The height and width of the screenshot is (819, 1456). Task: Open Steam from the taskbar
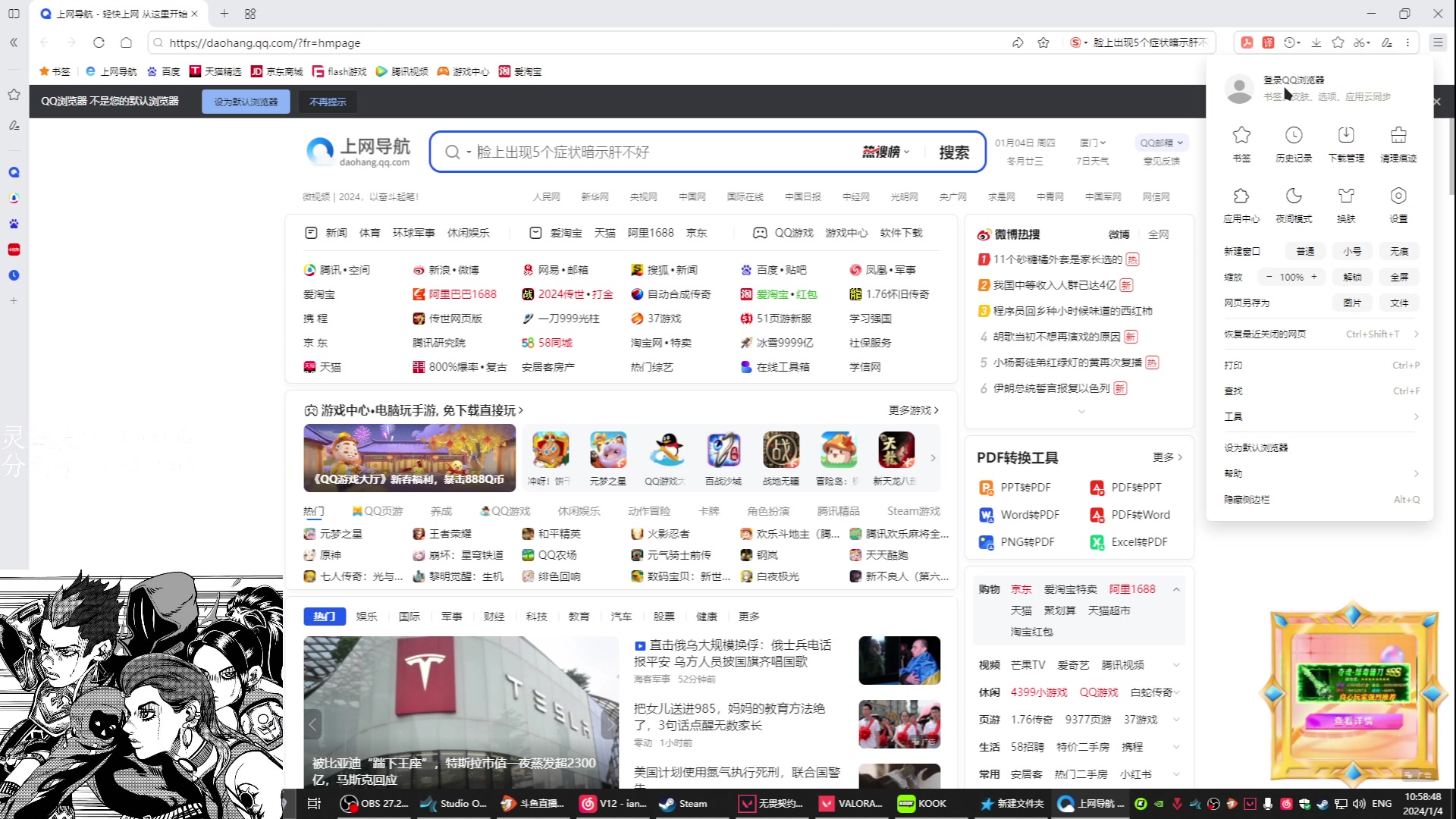[x=683, y=803]
